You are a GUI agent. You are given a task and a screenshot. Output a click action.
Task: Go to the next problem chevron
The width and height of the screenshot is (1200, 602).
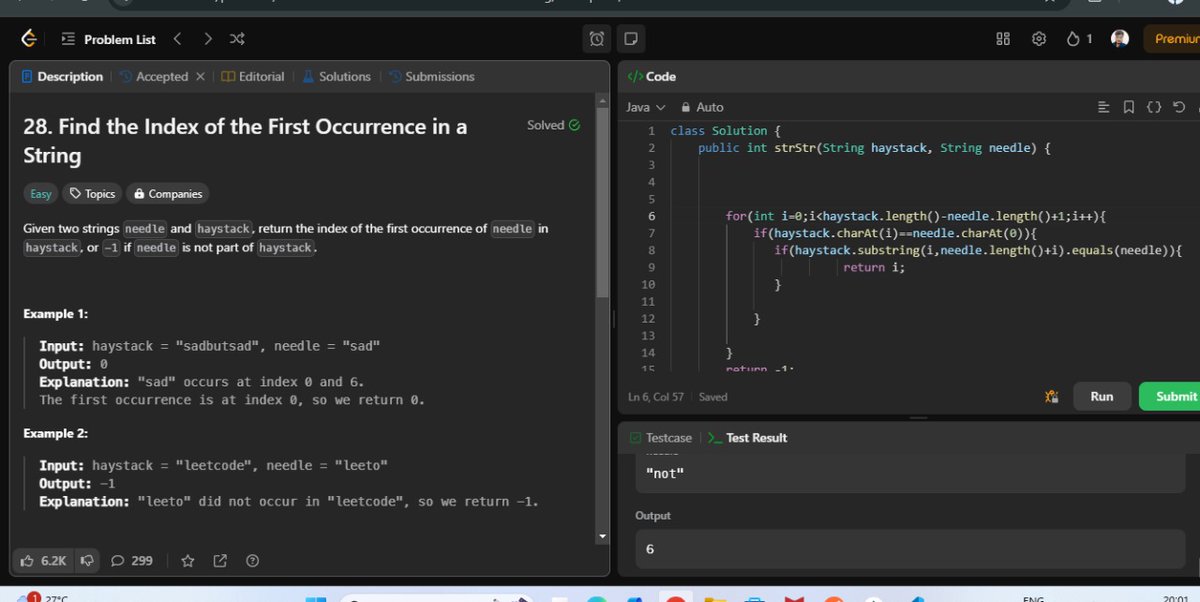[x=207, y=39]
